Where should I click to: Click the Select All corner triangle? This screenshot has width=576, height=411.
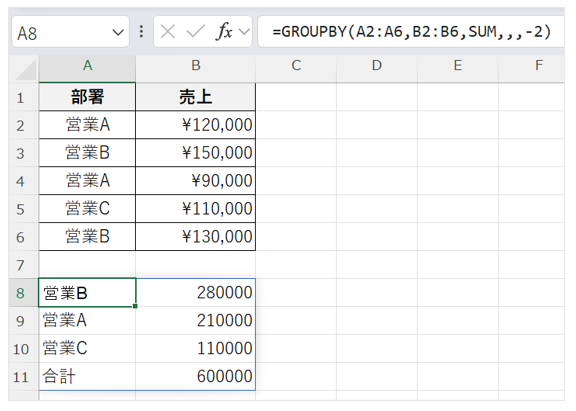point(25,69)
